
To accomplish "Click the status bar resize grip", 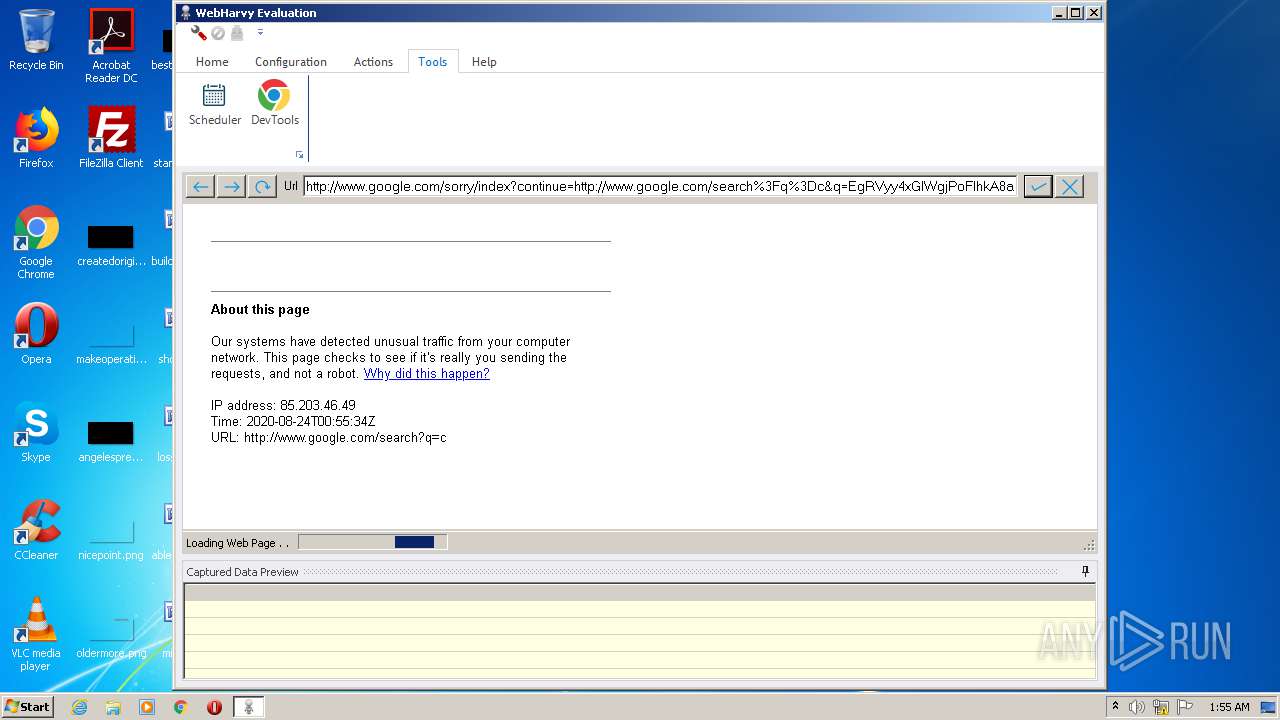I will tap(1089, 544).
